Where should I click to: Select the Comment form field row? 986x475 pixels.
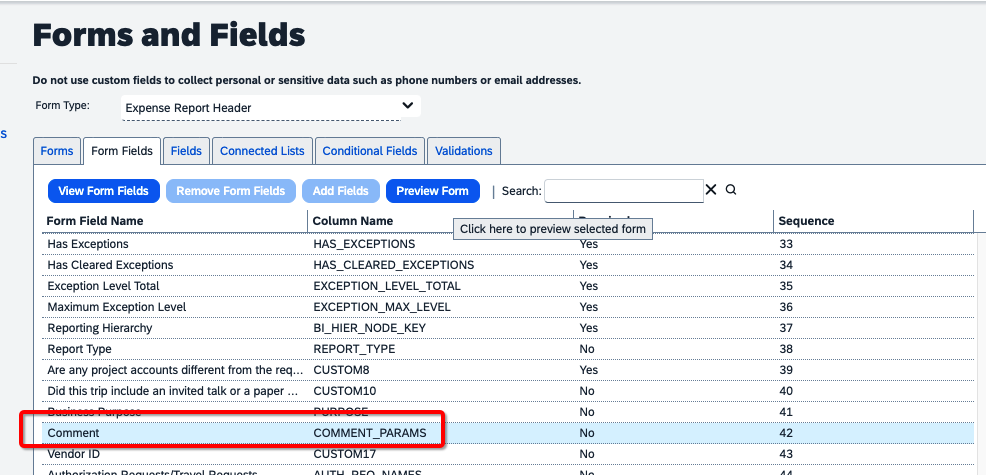(x=508, y=433)
